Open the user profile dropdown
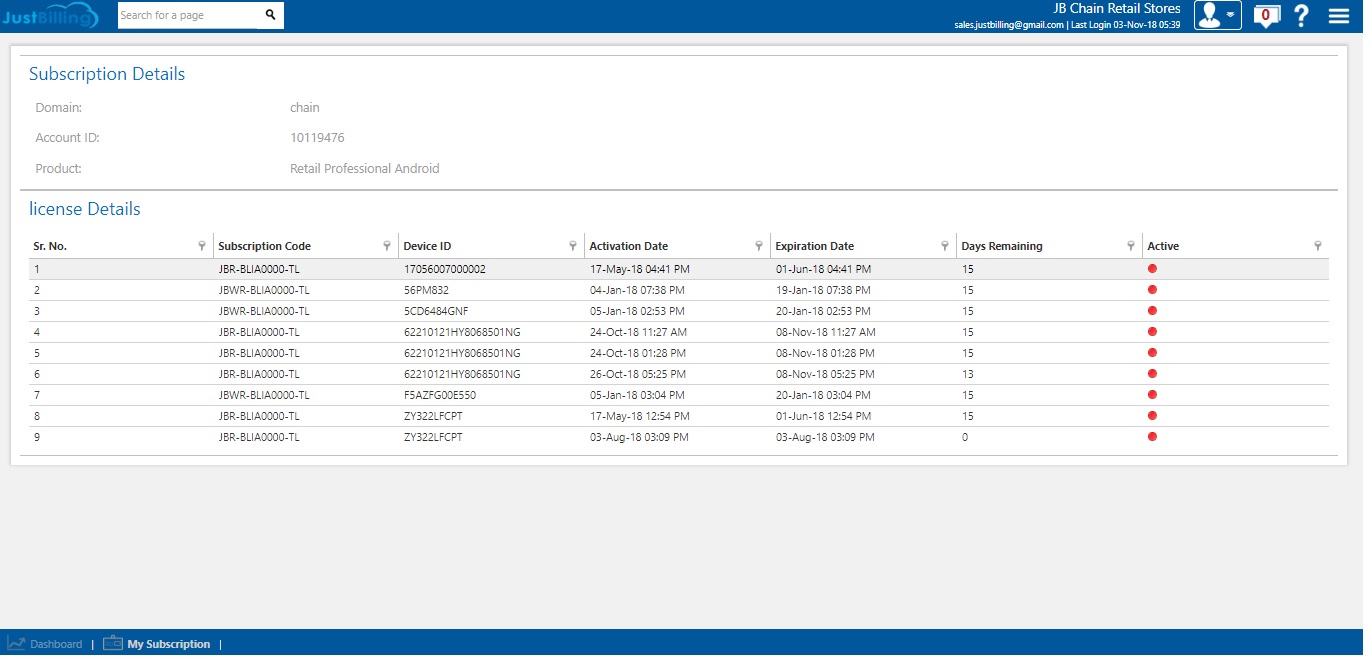The image size is (1372, 660). 1217,15
